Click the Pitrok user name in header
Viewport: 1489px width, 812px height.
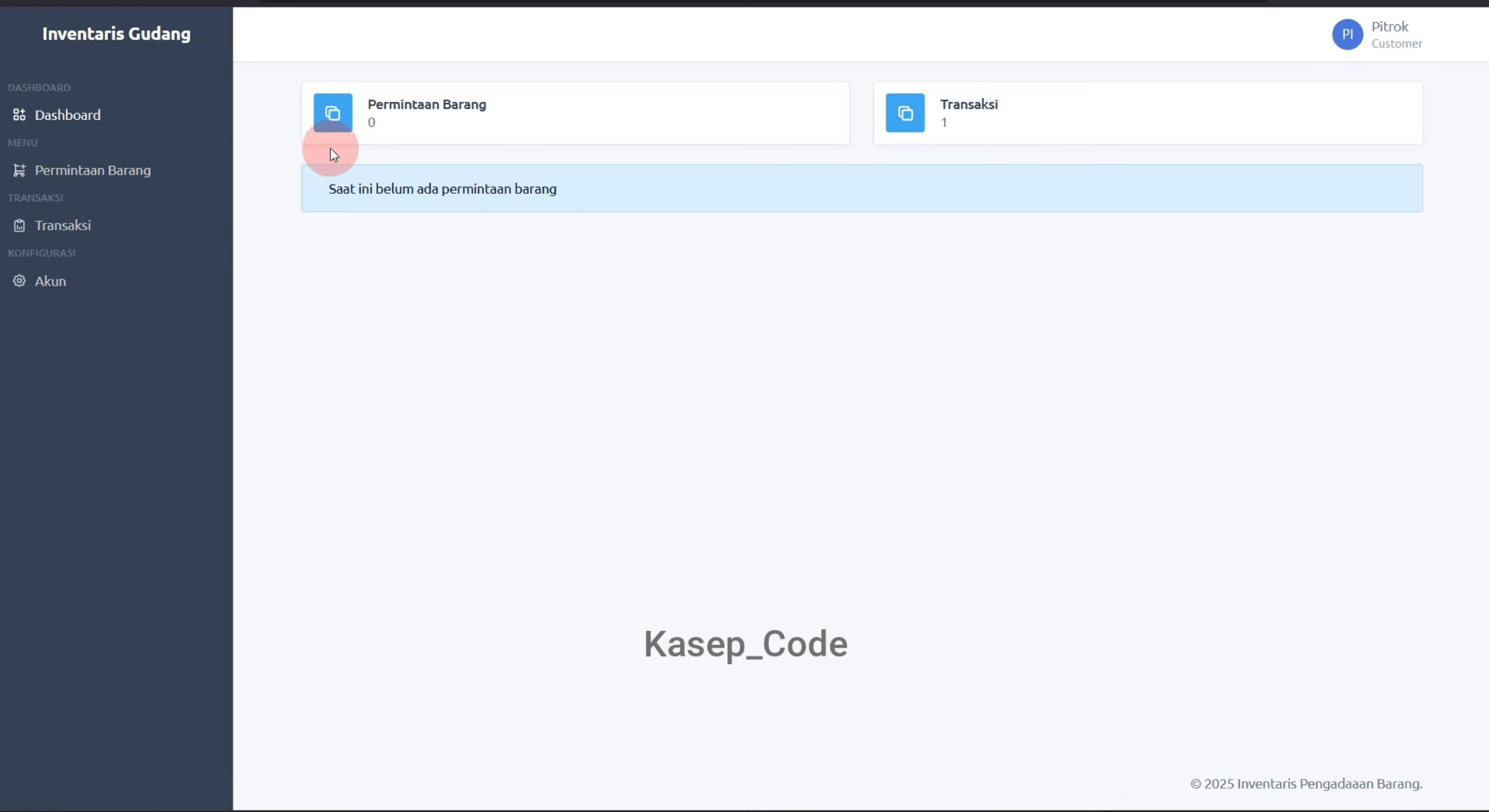[1390, 27]
